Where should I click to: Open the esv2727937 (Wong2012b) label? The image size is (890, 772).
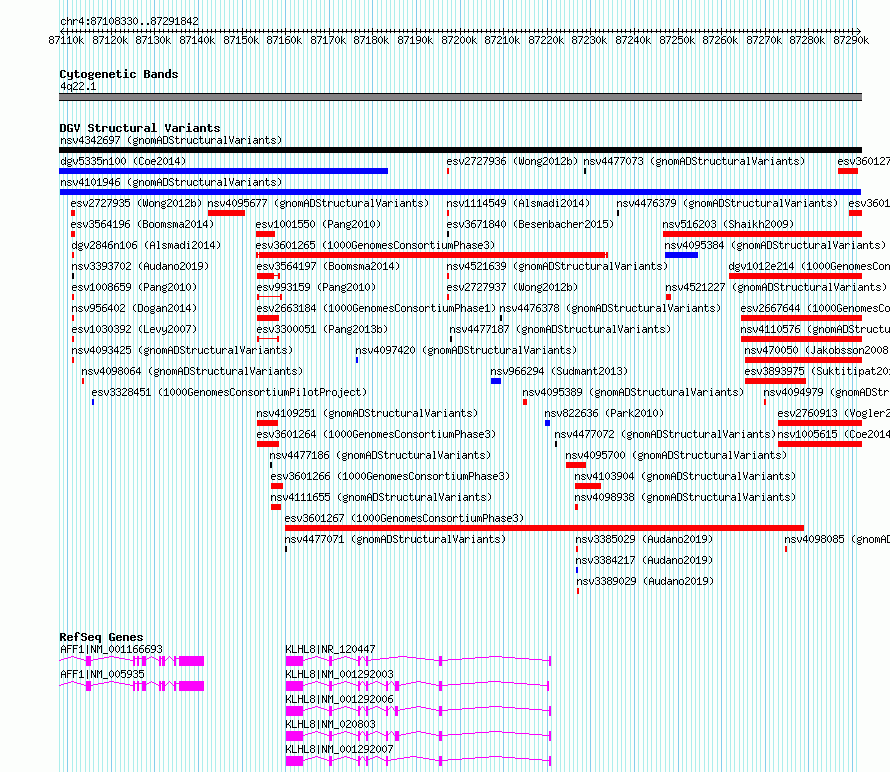(513, 287)
